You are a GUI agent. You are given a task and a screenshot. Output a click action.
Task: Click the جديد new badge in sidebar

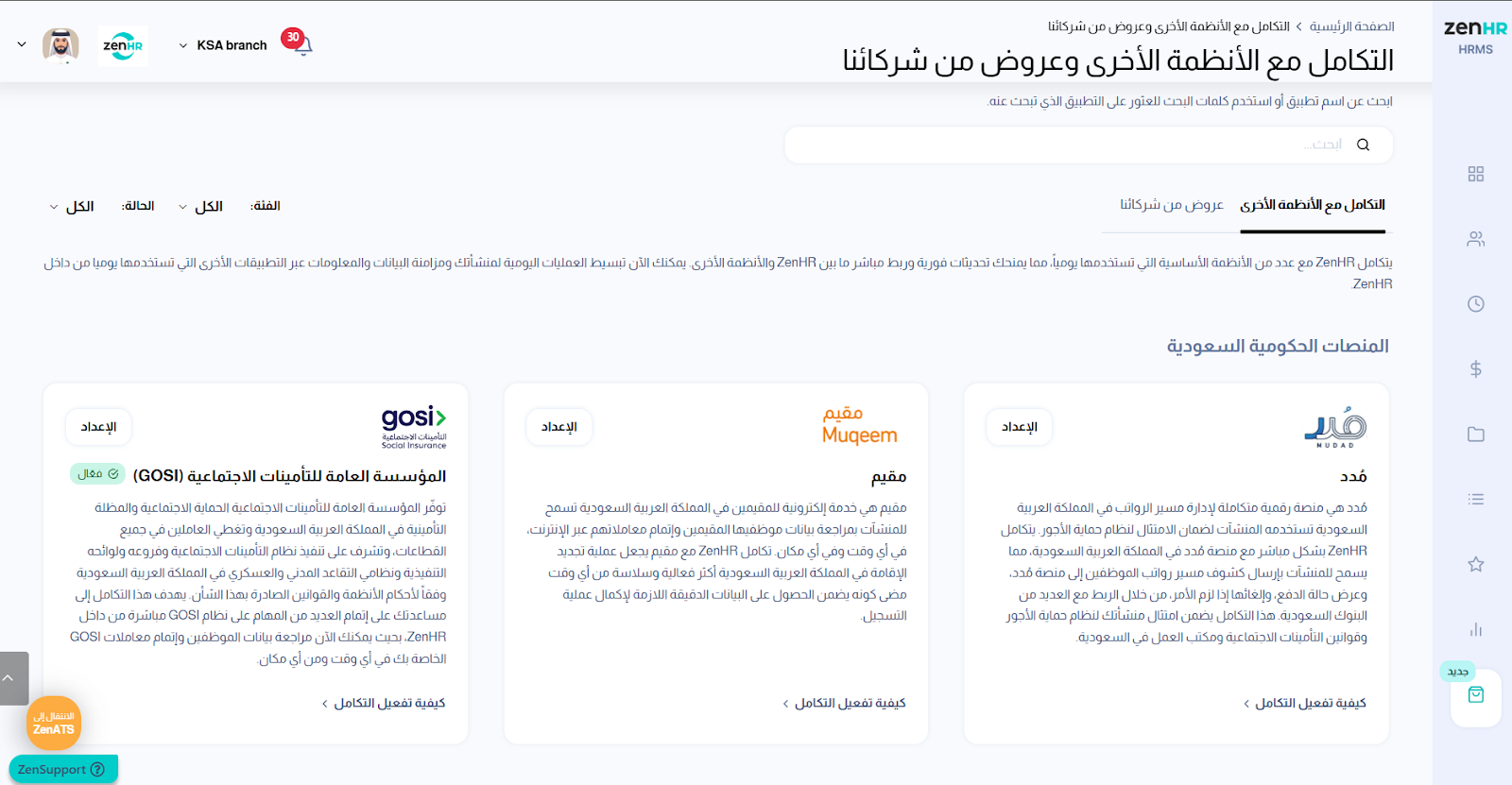point(1458,672)
